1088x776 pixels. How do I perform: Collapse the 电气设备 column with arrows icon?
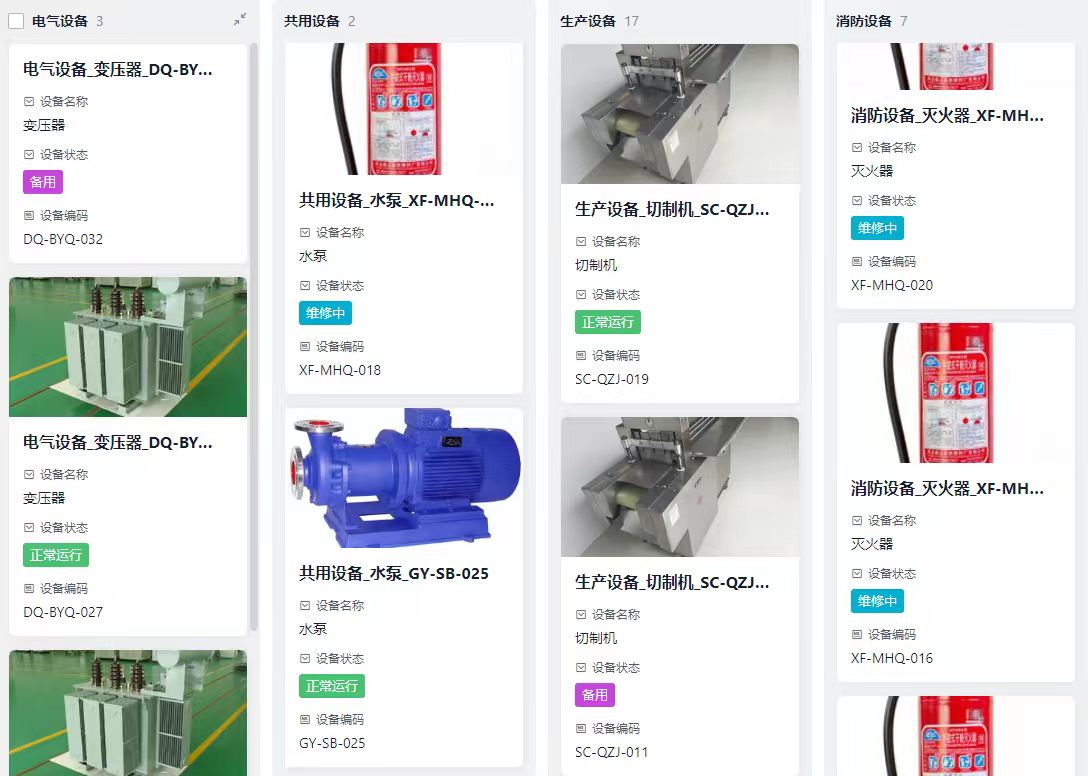(240, 19)
